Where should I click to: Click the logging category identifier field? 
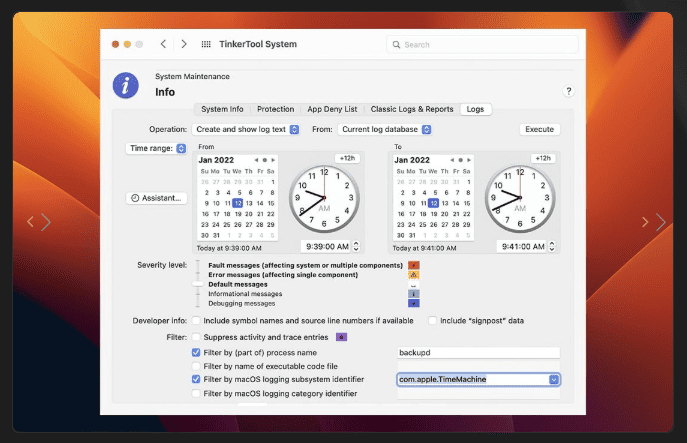[x=478, y=393]
